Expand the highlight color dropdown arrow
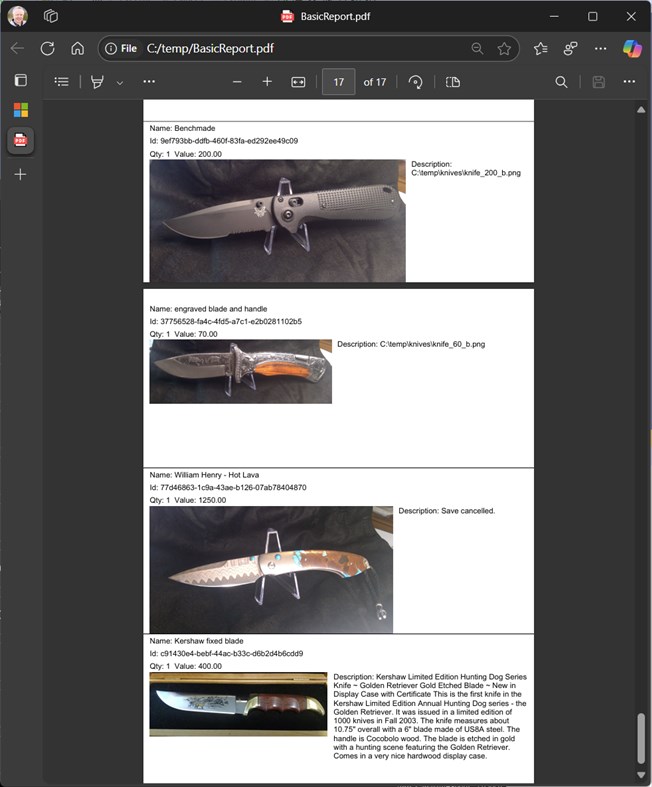652x787 pixels. [x=120, y=82]
